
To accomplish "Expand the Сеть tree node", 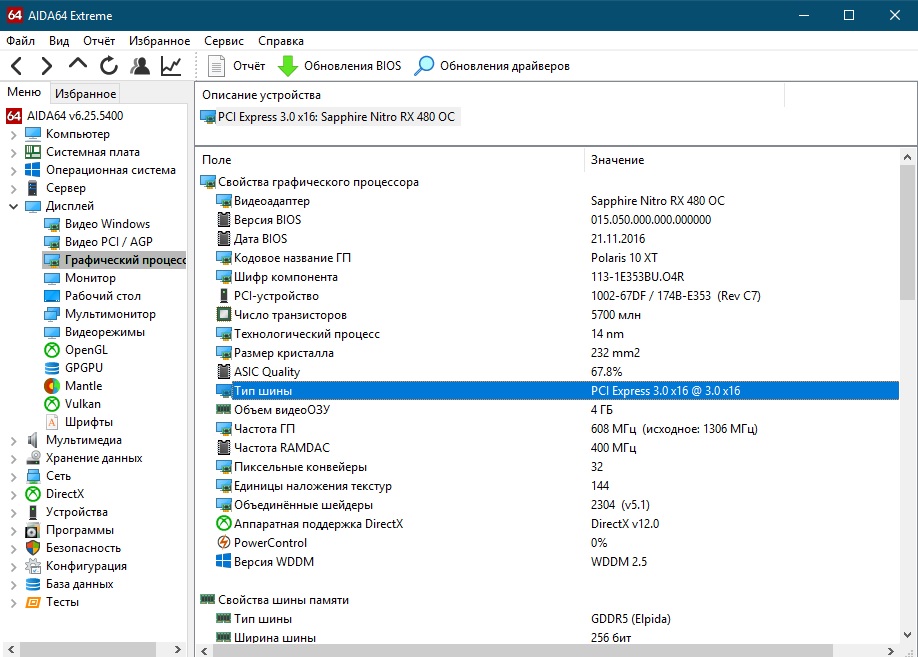I will click(13, 477).
